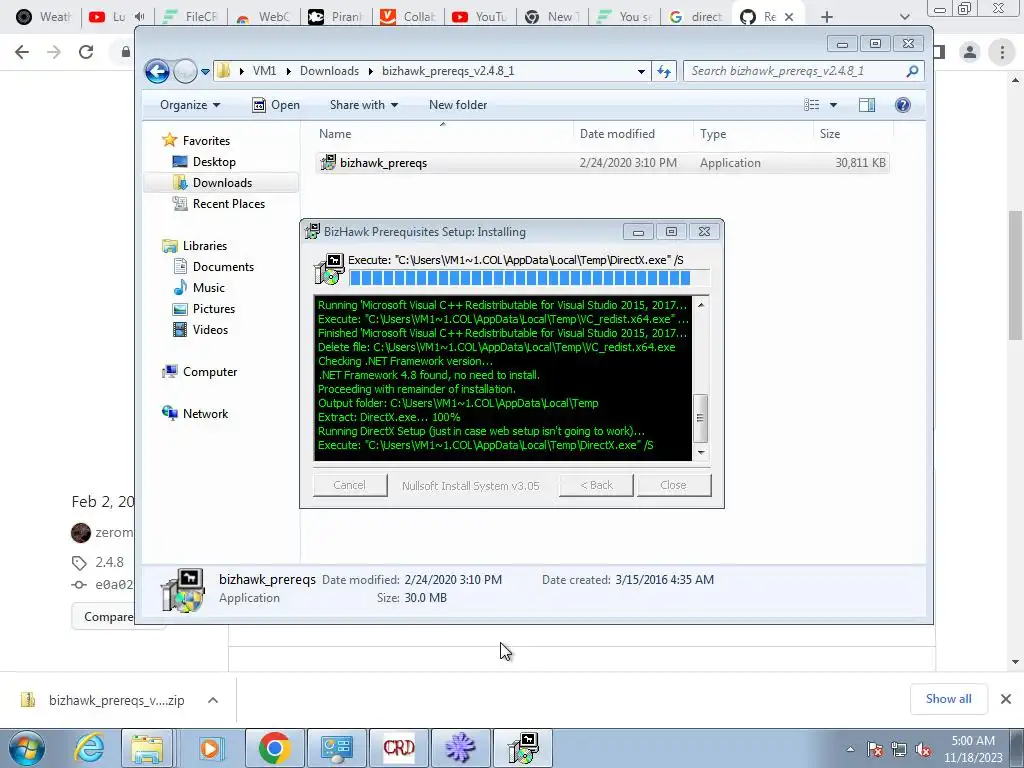
Task: Click the installer log scrollbar thumb
Action: [701, 418]
